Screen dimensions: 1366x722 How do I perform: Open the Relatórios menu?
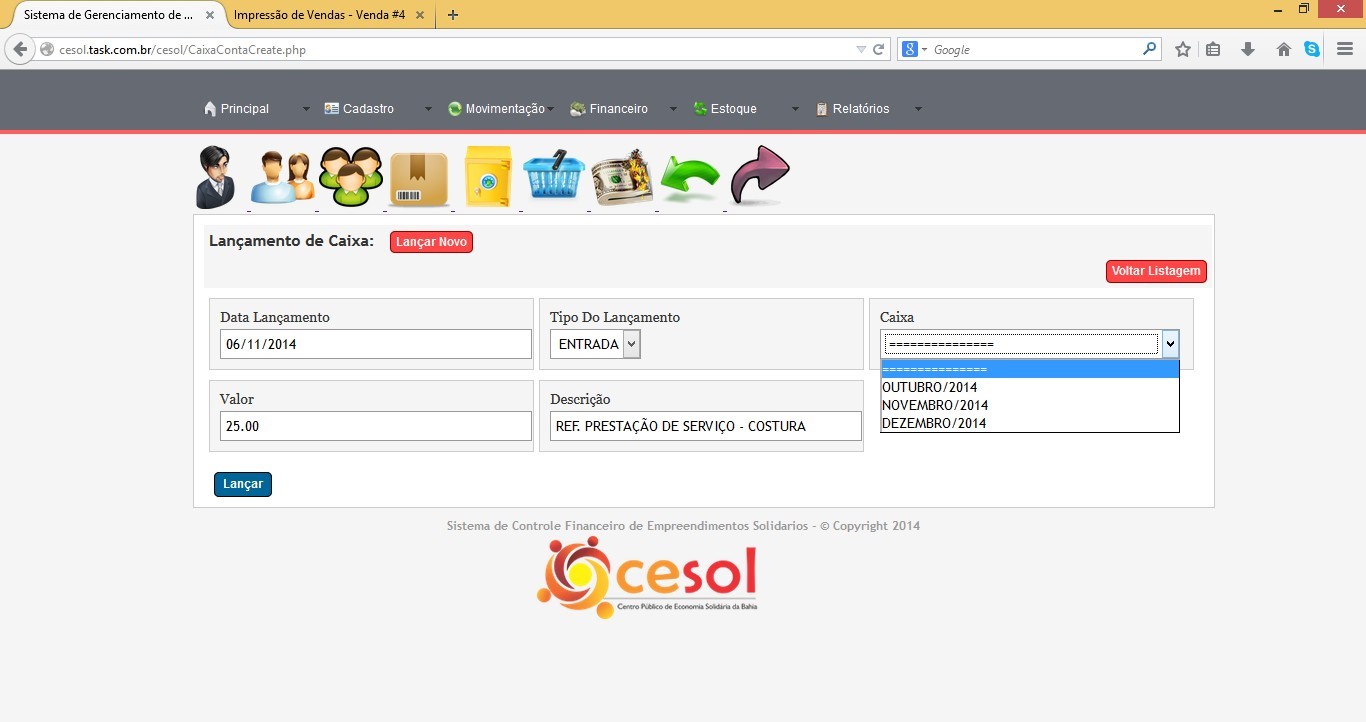pos(860,109)
